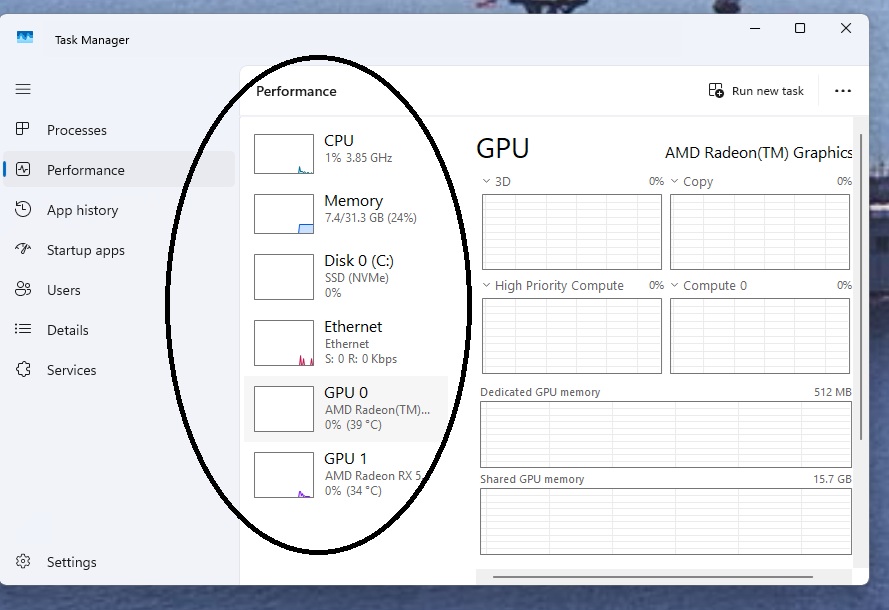Click the High Priority Compute graph
The height and width of the screenshot is (610, 889).
(572, 336)
